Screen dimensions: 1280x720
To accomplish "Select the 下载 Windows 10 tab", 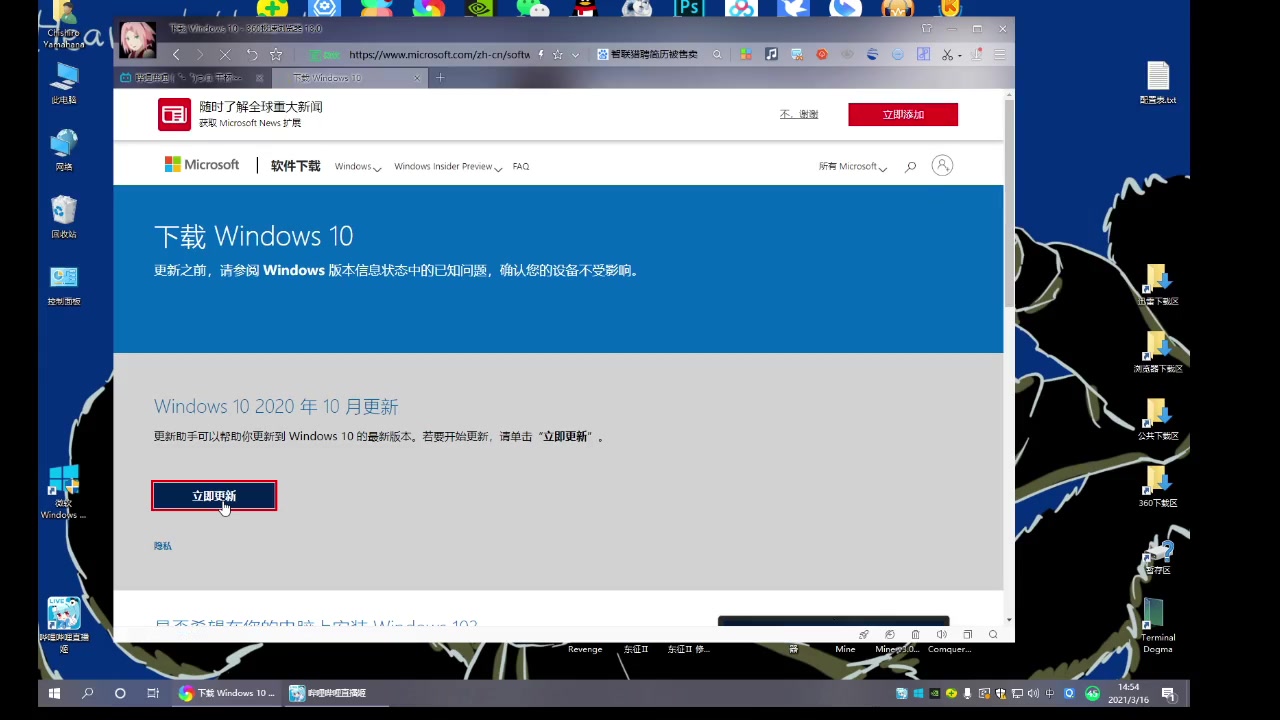I will (350, 78).
